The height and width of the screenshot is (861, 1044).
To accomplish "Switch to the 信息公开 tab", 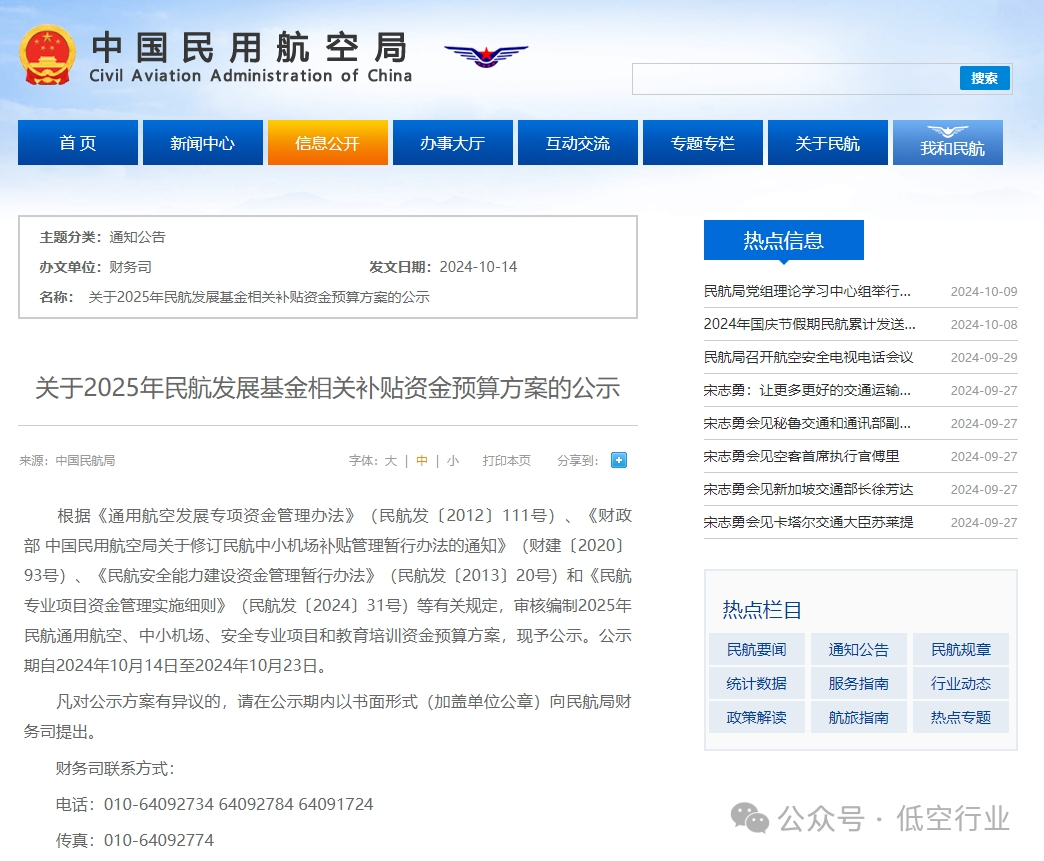I will pos(328,142).
